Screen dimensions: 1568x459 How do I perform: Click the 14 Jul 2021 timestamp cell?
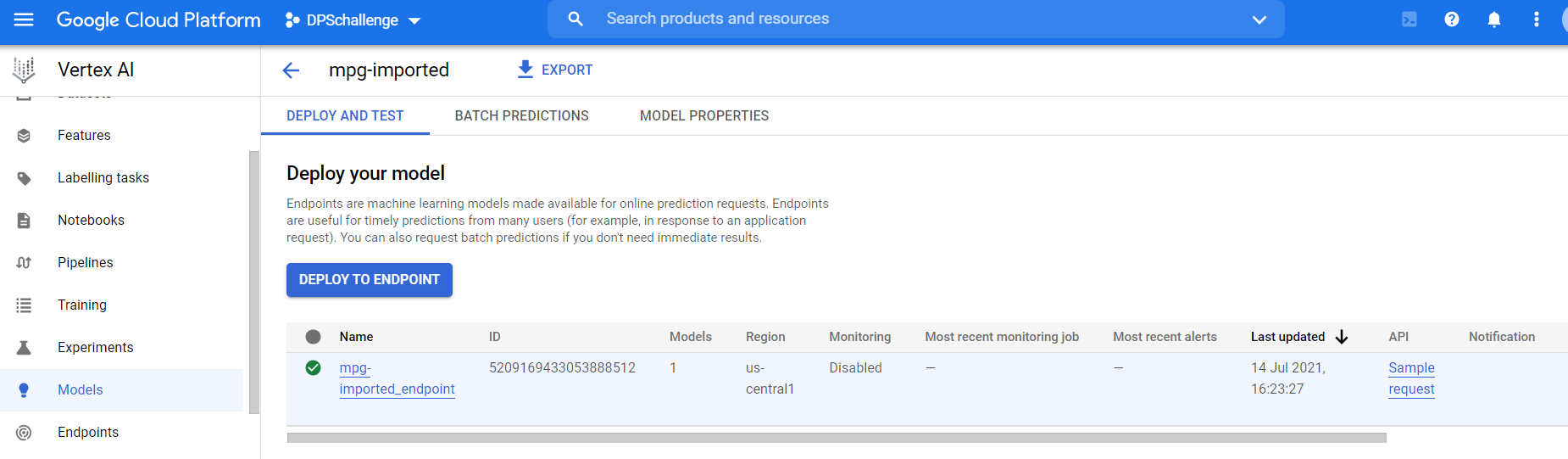[x=1288, y=378]
